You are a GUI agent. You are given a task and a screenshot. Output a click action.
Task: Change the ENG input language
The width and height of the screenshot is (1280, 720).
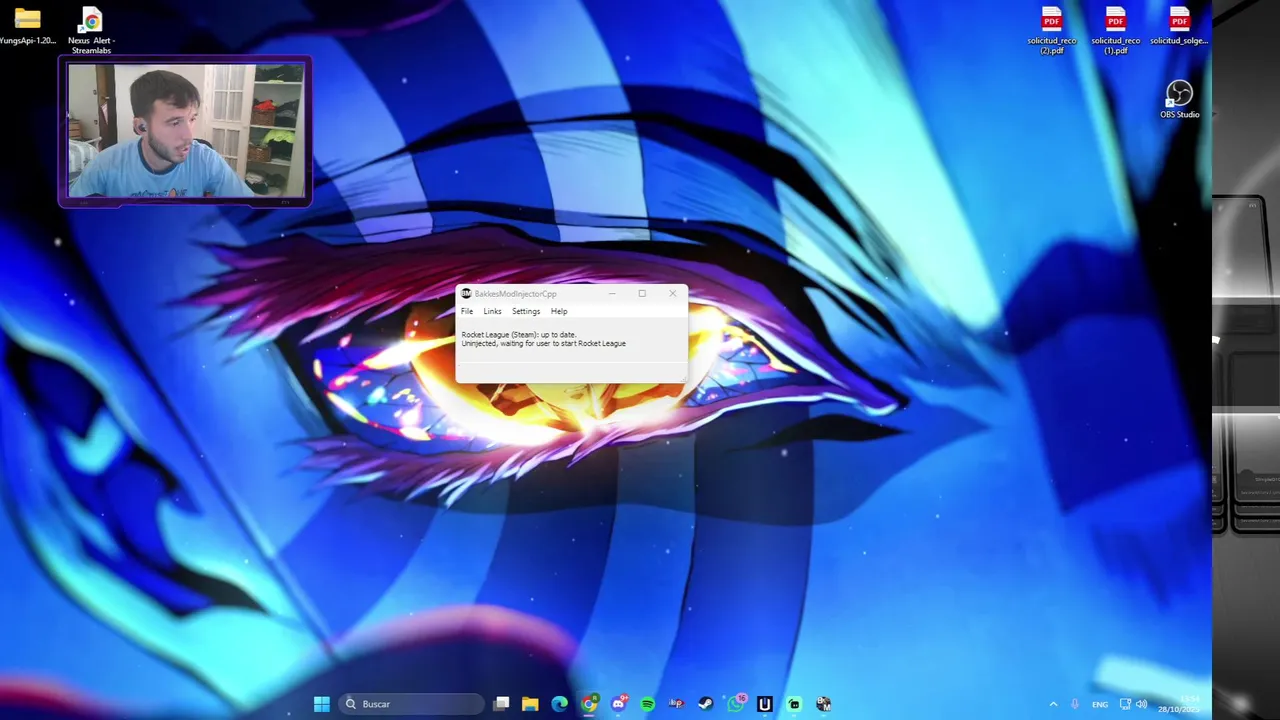[1100, 704]
